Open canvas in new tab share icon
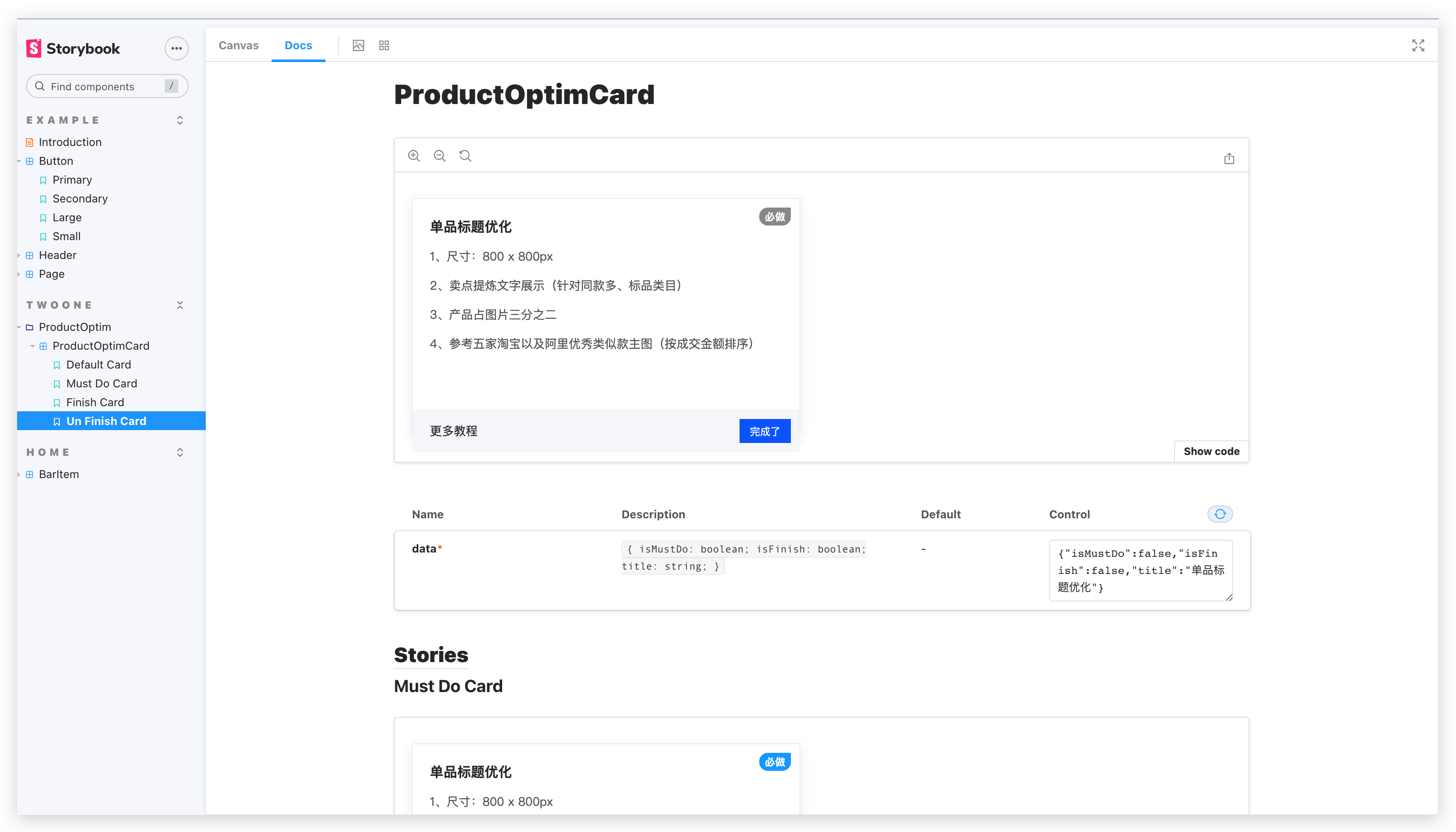Viewport: 1456px width, 832px height. point(1229,158)
